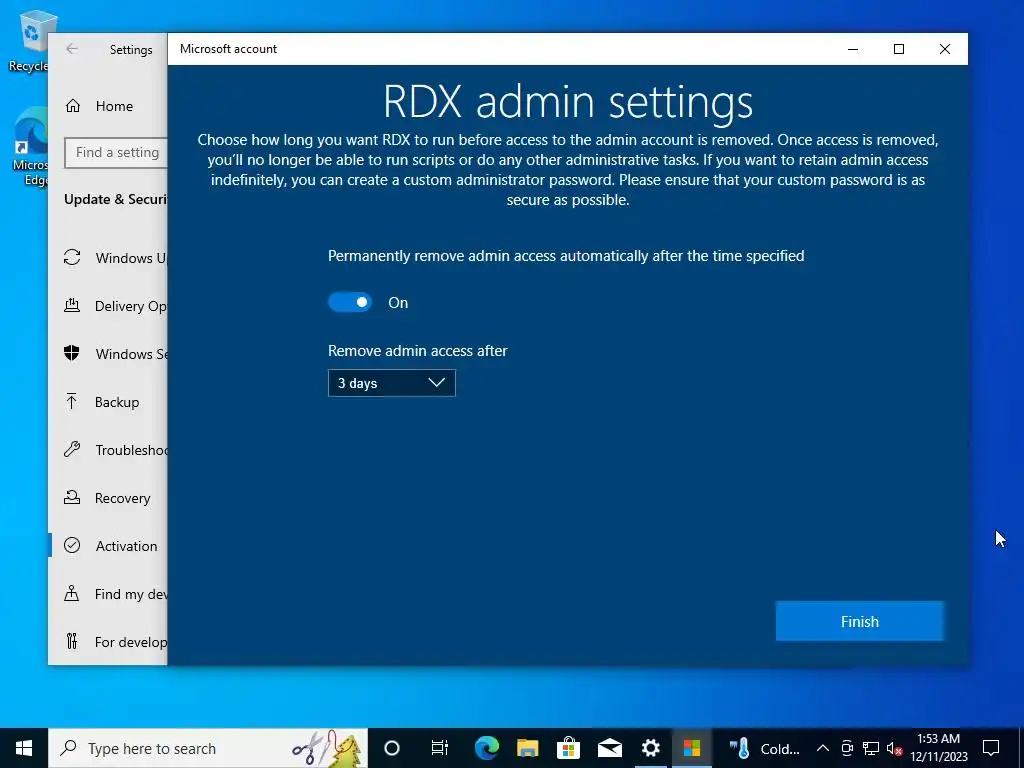Viewport: 1024px width, 768px height.
Task: Select Activation in Settings sidebar
Action: (108, 546)
